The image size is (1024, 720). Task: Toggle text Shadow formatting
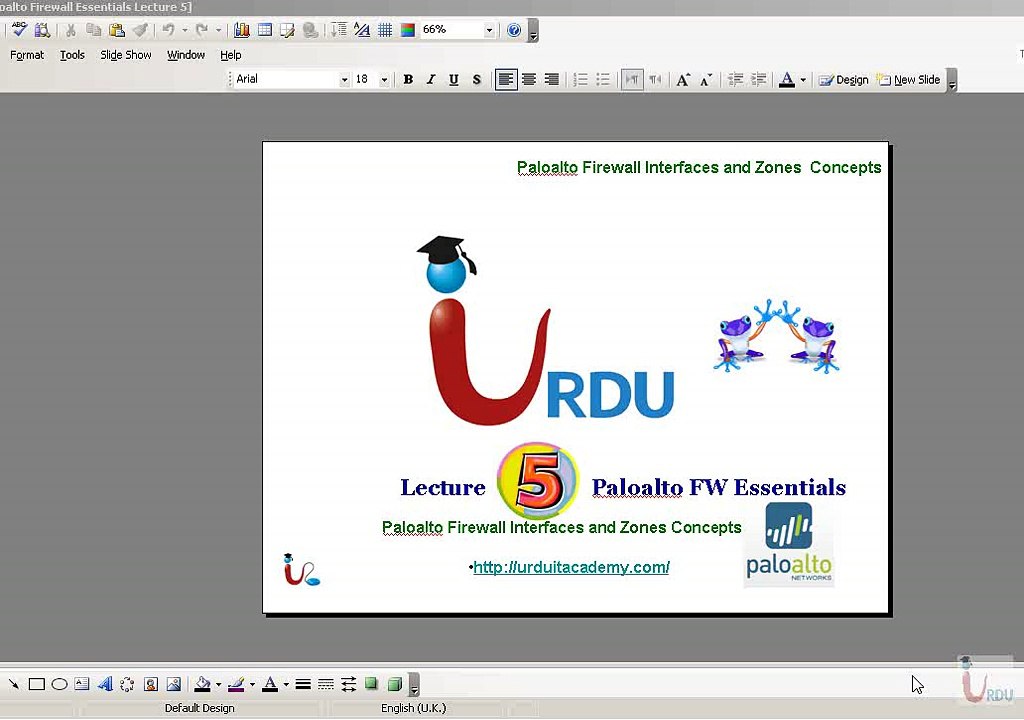(477, 80)
